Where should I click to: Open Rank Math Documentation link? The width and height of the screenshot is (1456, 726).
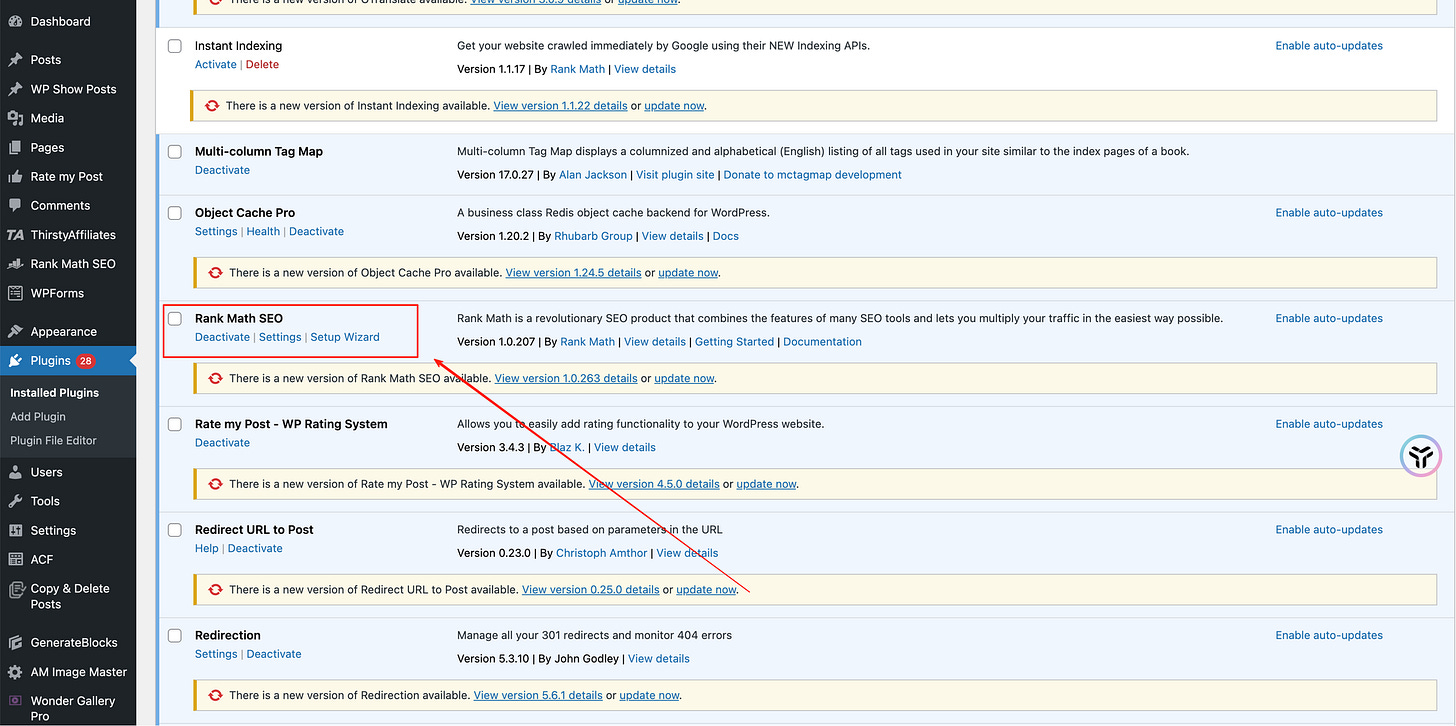[x=822, y=342]
